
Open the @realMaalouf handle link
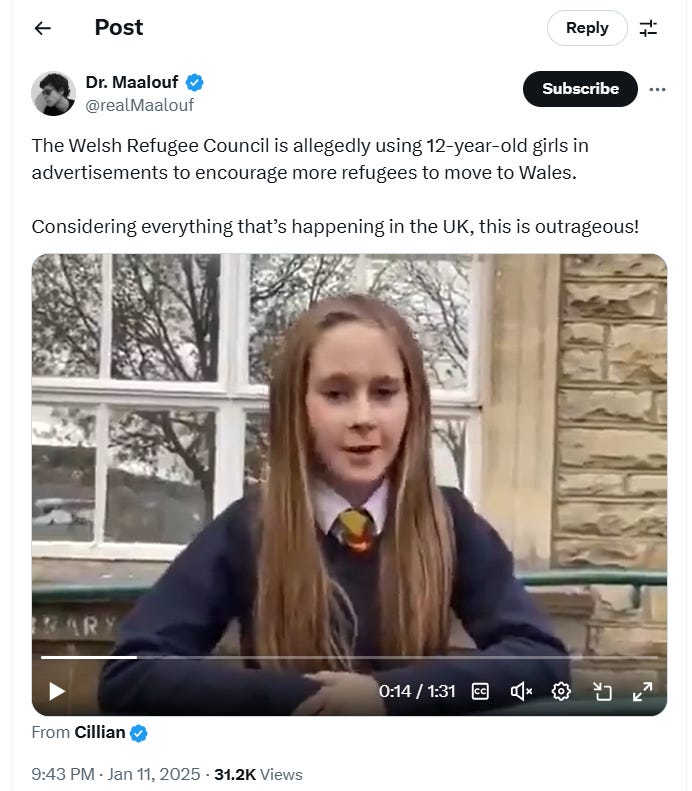point(139,105)
